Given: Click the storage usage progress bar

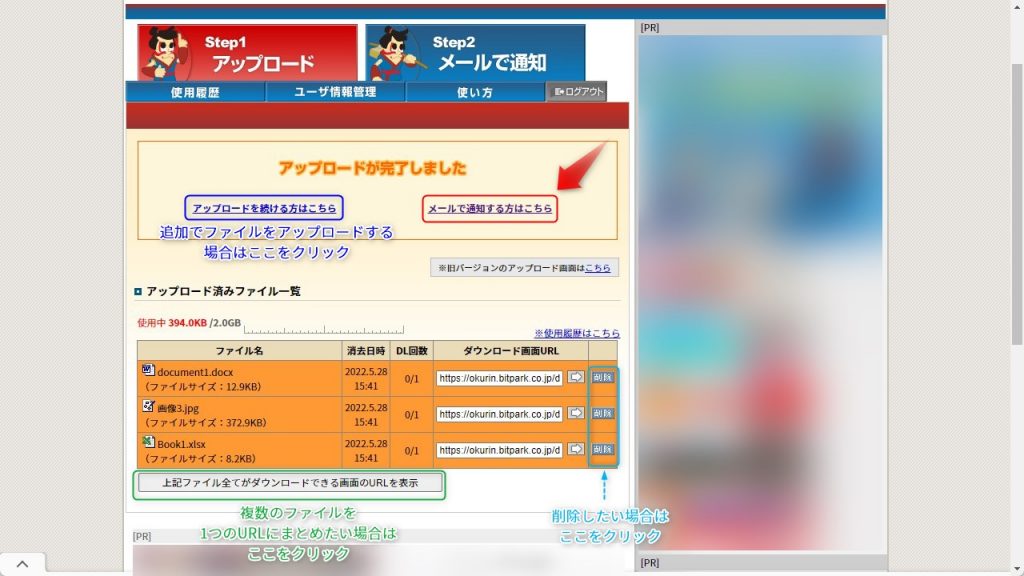Looking at the screenshot, I should point(324,328).
